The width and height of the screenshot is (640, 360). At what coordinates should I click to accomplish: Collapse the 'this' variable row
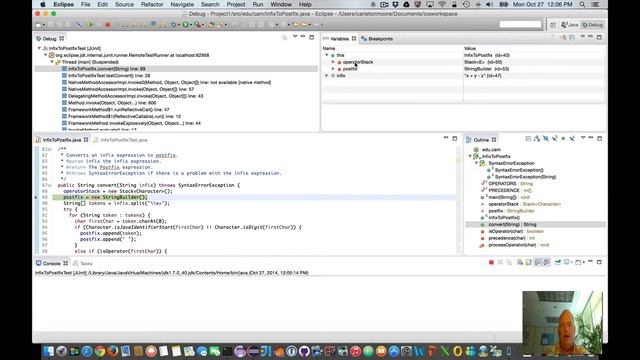[x=327, y=55]
